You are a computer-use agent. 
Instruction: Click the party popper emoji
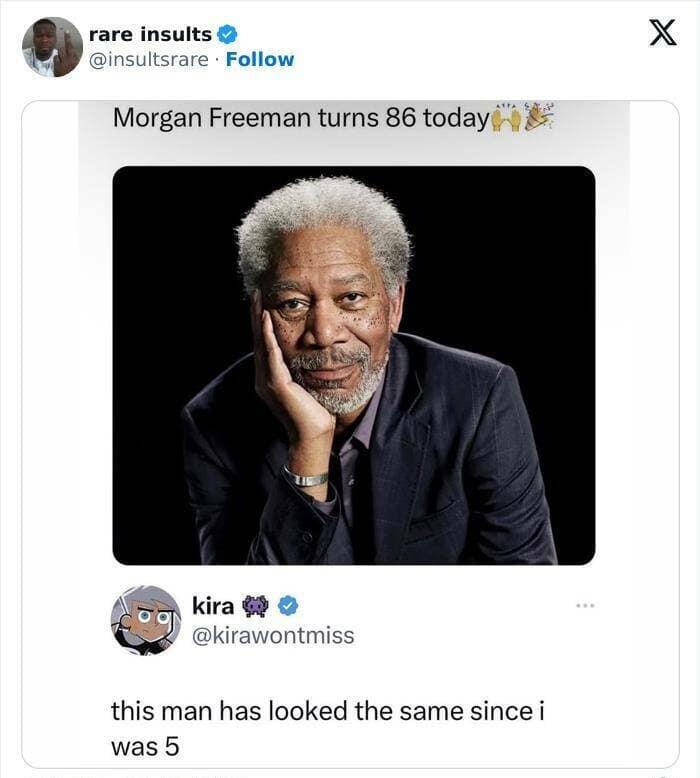[539, 116]
